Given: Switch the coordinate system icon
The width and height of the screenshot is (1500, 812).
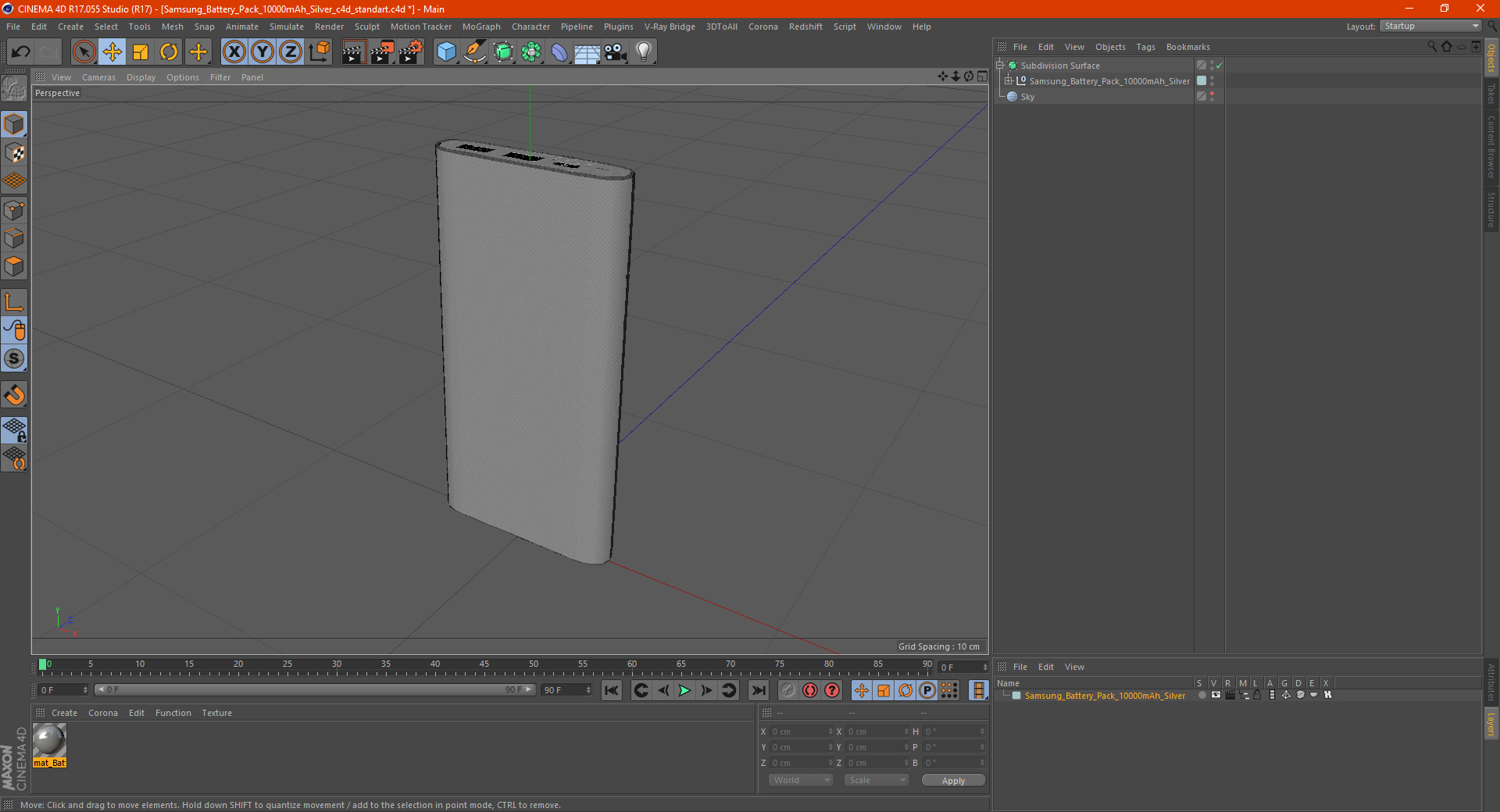Looking at the screenshot, I should click(319, 52).
